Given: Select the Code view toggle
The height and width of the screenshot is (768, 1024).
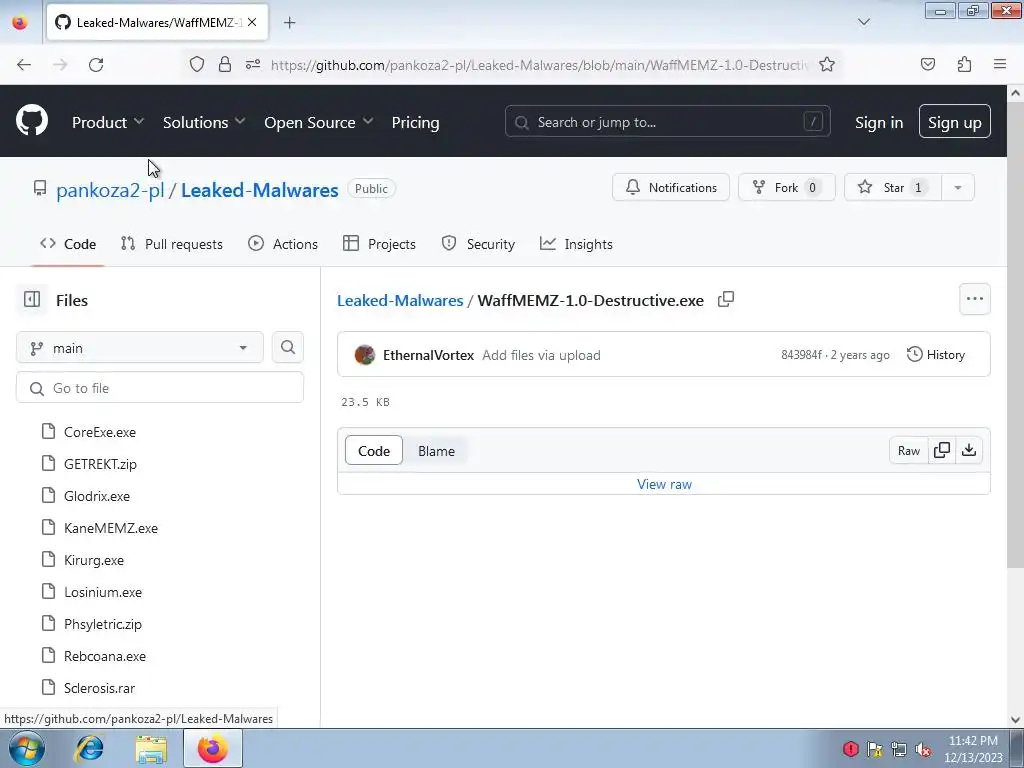Looking at the screenshot, I should [x=374, y=451].
